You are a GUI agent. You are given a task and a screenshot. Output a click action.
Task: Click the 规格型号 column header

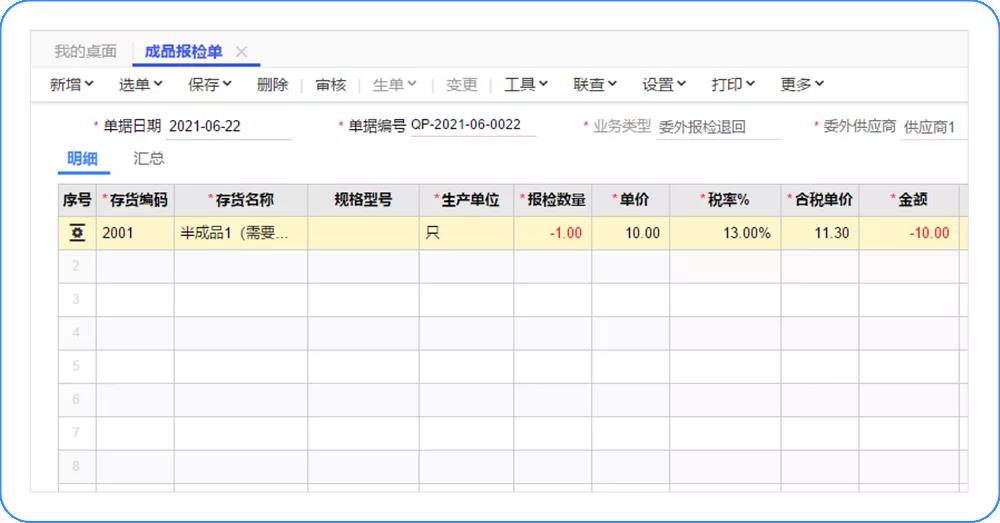pyautogui.click(x=364, y=200)
